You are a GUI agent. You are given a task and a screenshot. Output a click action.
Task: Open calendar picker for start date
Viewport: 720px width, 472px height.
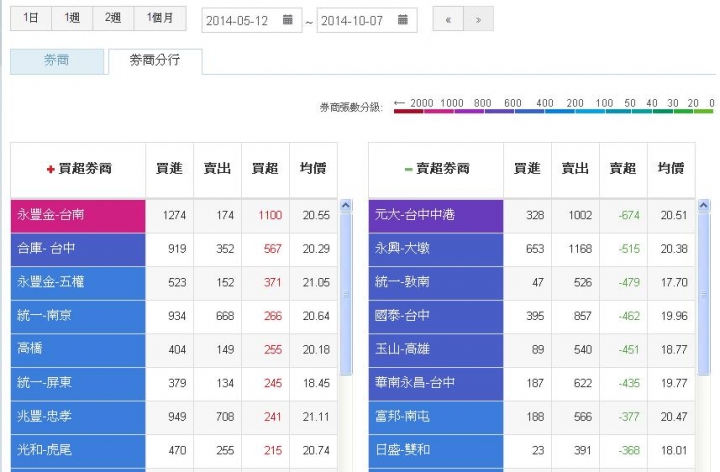(x=287, y=19)
